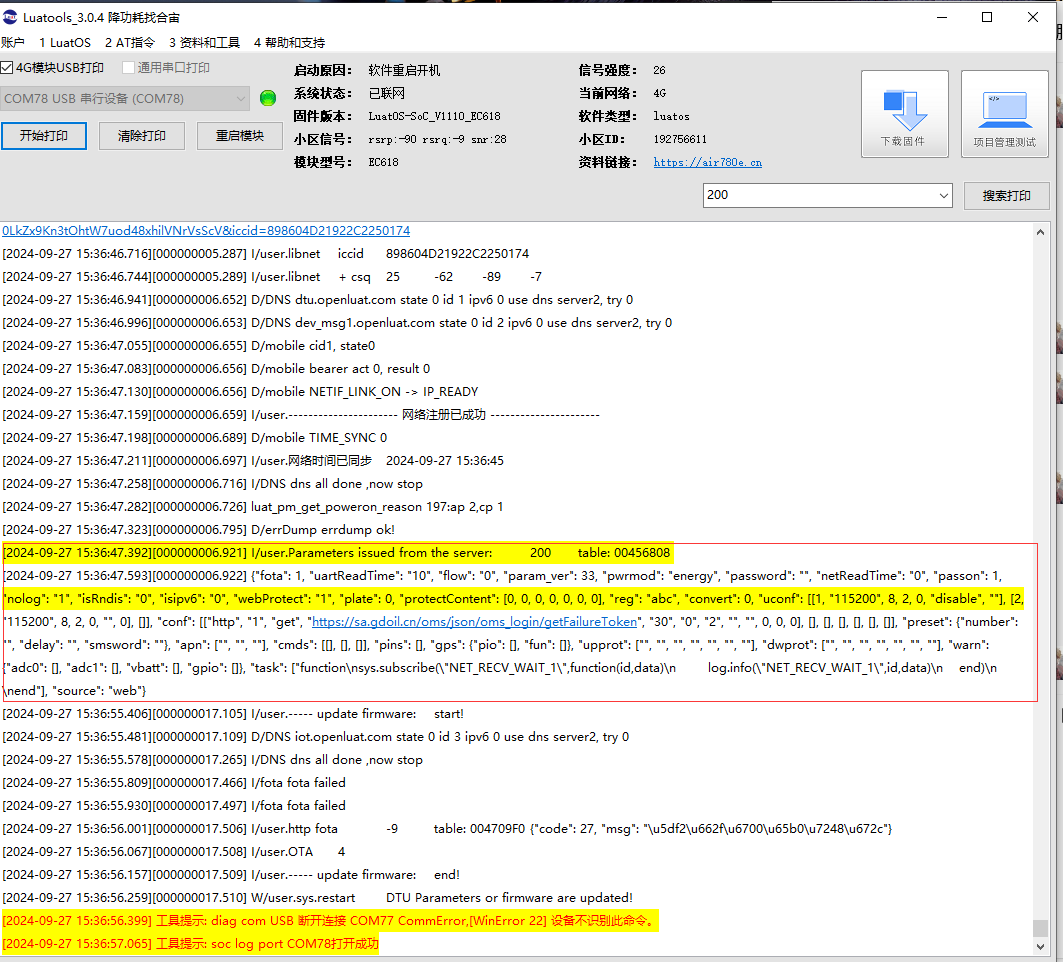Enable 通用串口打印 printing mode
1063x962 pixels.
point(127,67)
